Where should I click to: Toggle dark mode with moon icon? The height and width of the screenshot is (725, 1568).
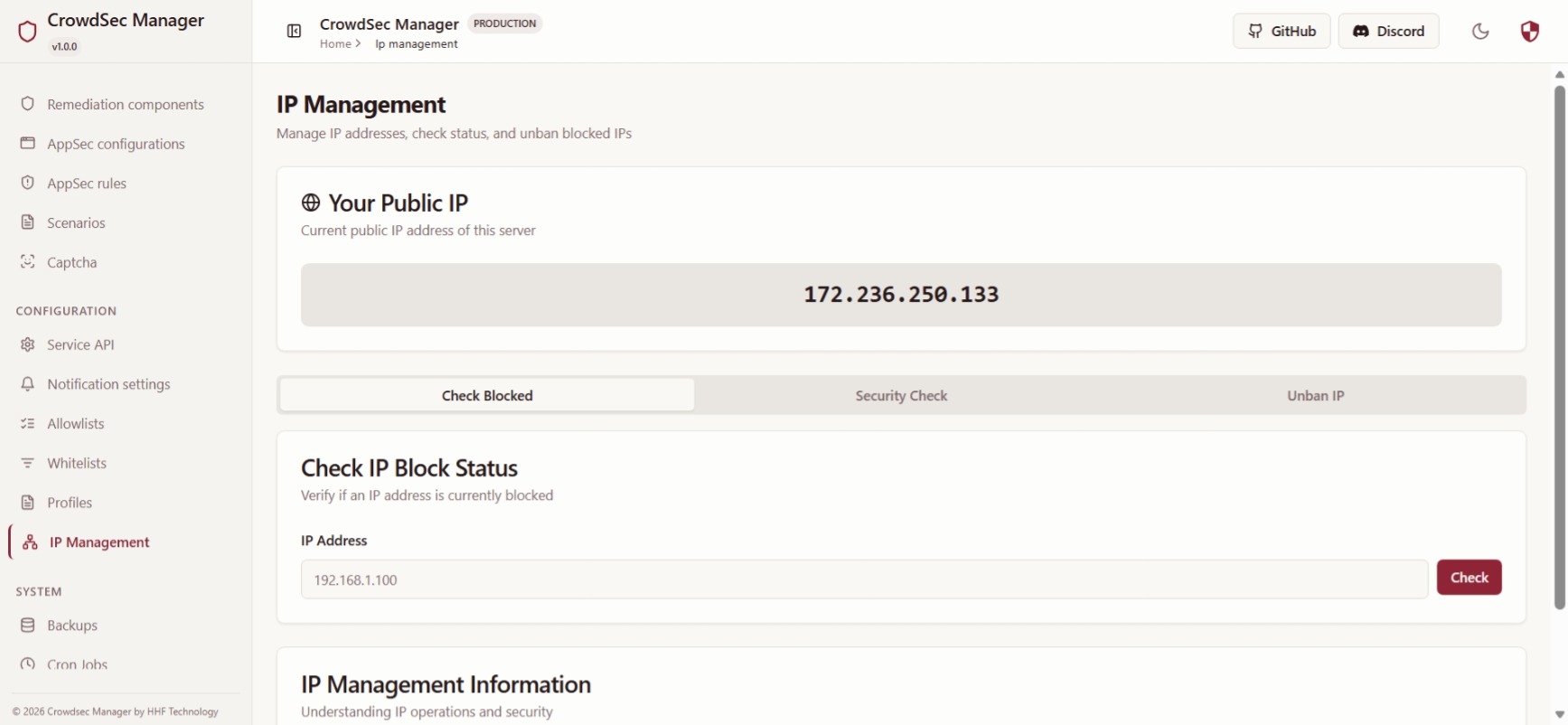(x=1480, y=32)
